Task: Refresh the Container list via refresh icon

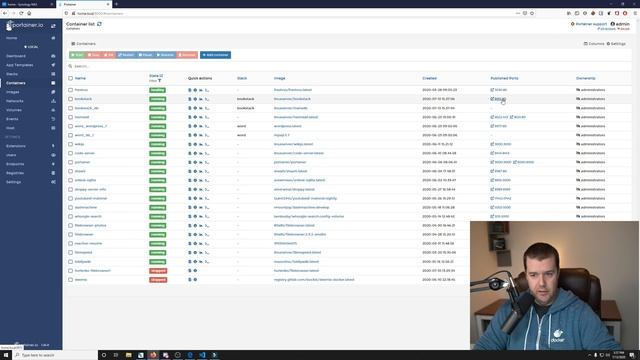Action: point(99,24)
